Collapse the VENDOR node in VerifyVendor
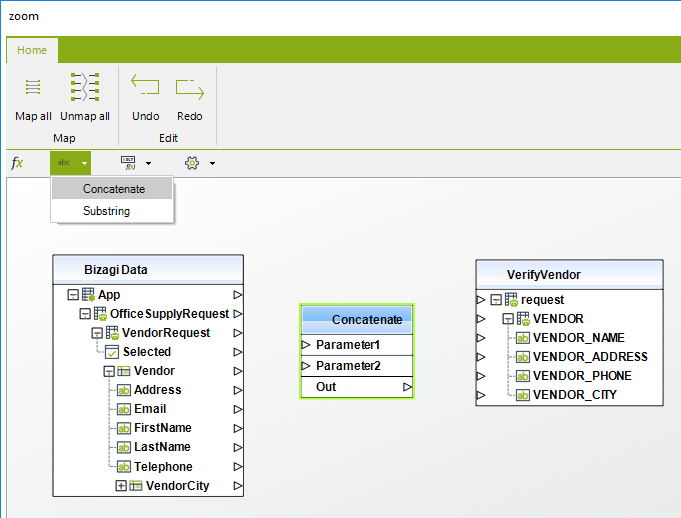681x518 pixels. pyautogui.click(x=508, y=319)
